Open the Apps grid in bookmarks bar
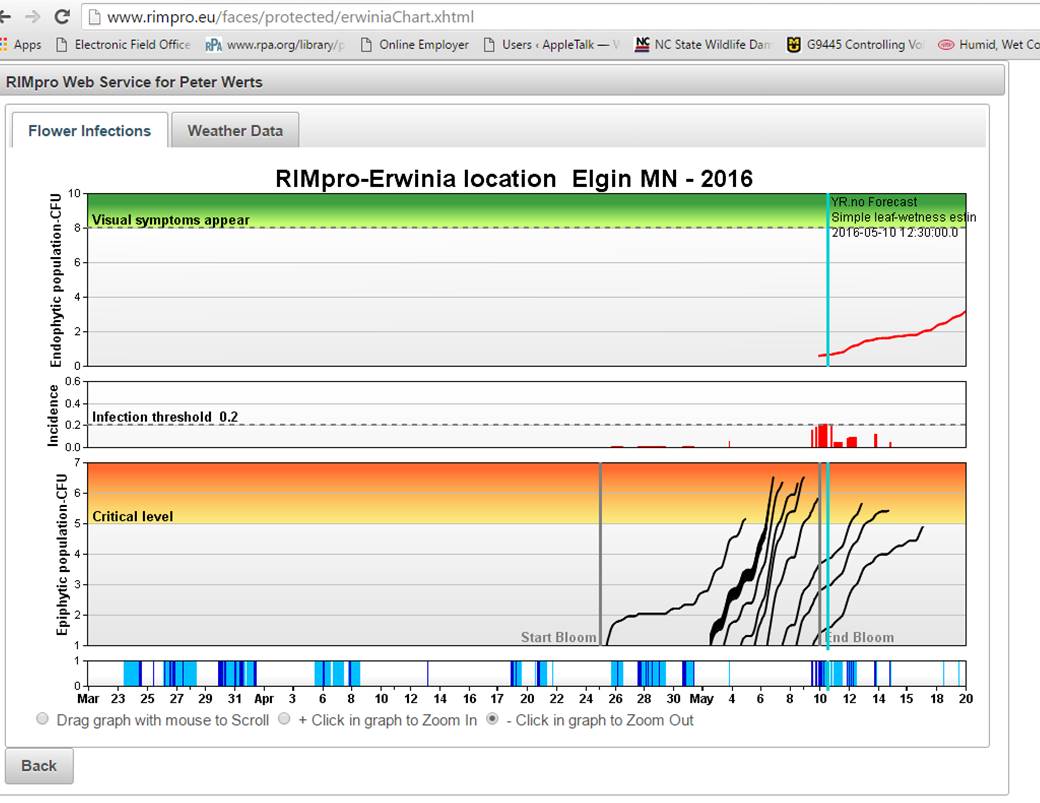Viewport: 1040px width, 803px height. (20, 45)
